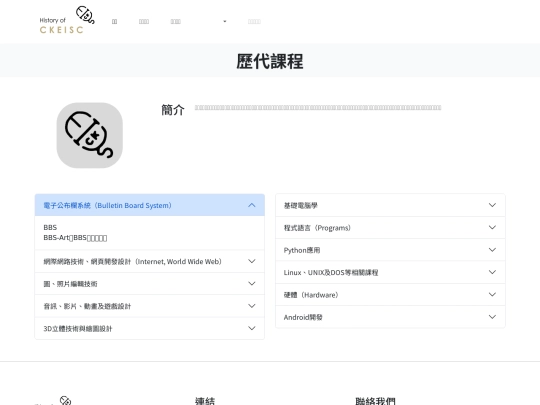
Task: Expand the 硬體 (Hardware) section
Action: (390, 295)
